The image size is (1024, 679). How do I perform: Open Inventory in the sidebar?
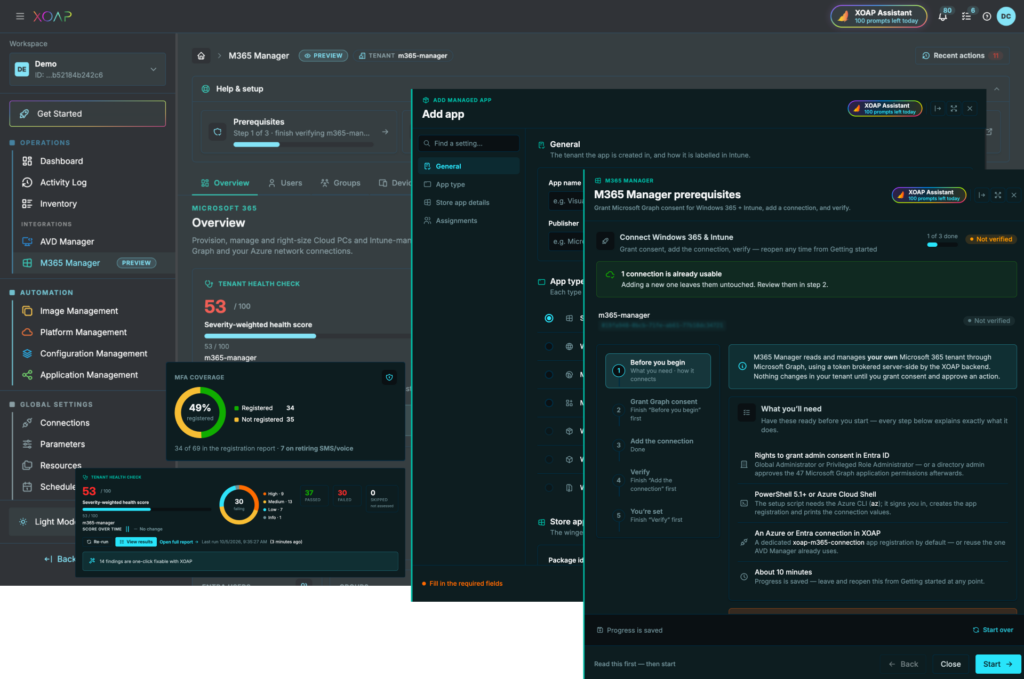(x=58, y=204)
